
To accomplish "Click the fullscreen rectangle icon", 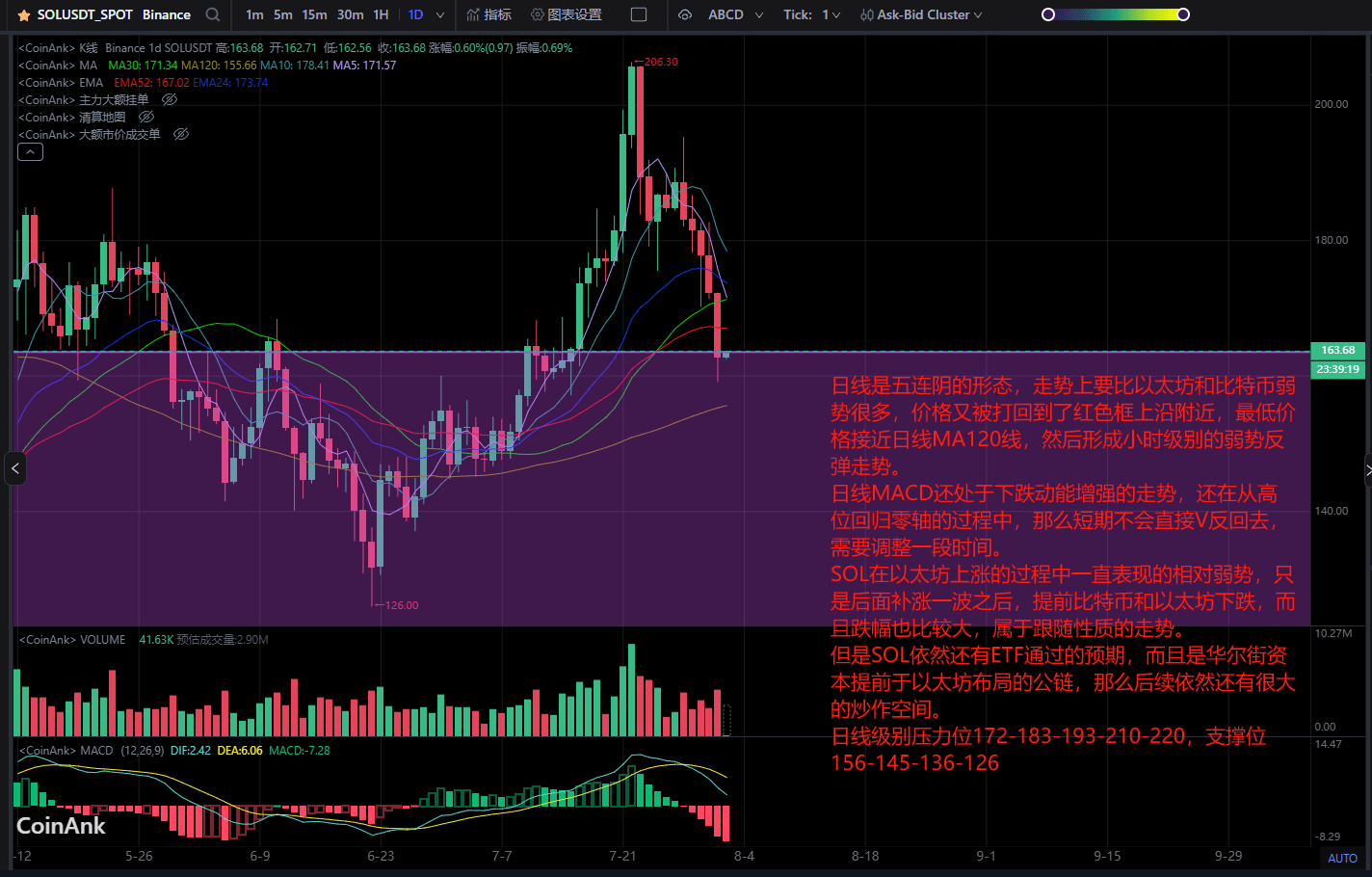I will [639, 15].
